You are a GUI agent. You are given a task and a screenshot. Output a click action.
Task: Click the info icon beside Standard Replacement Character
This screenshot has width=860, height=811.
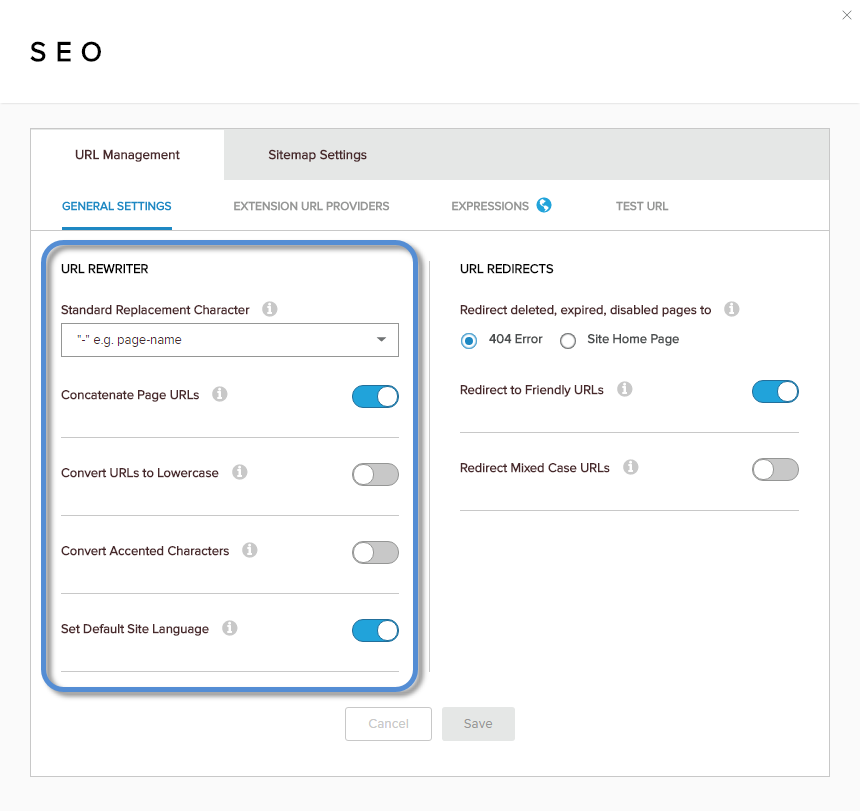point(269,309)
